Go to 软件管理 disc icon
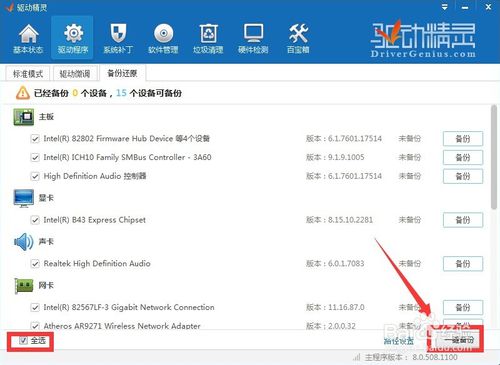The height and width of the screenshot is (365, 500). point(163,39)
